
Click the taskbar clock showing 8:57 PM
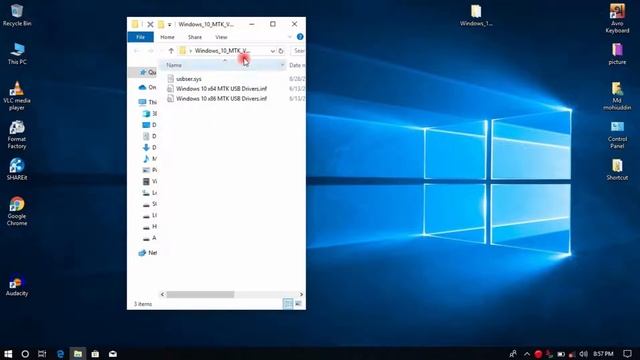click(603, 353)
